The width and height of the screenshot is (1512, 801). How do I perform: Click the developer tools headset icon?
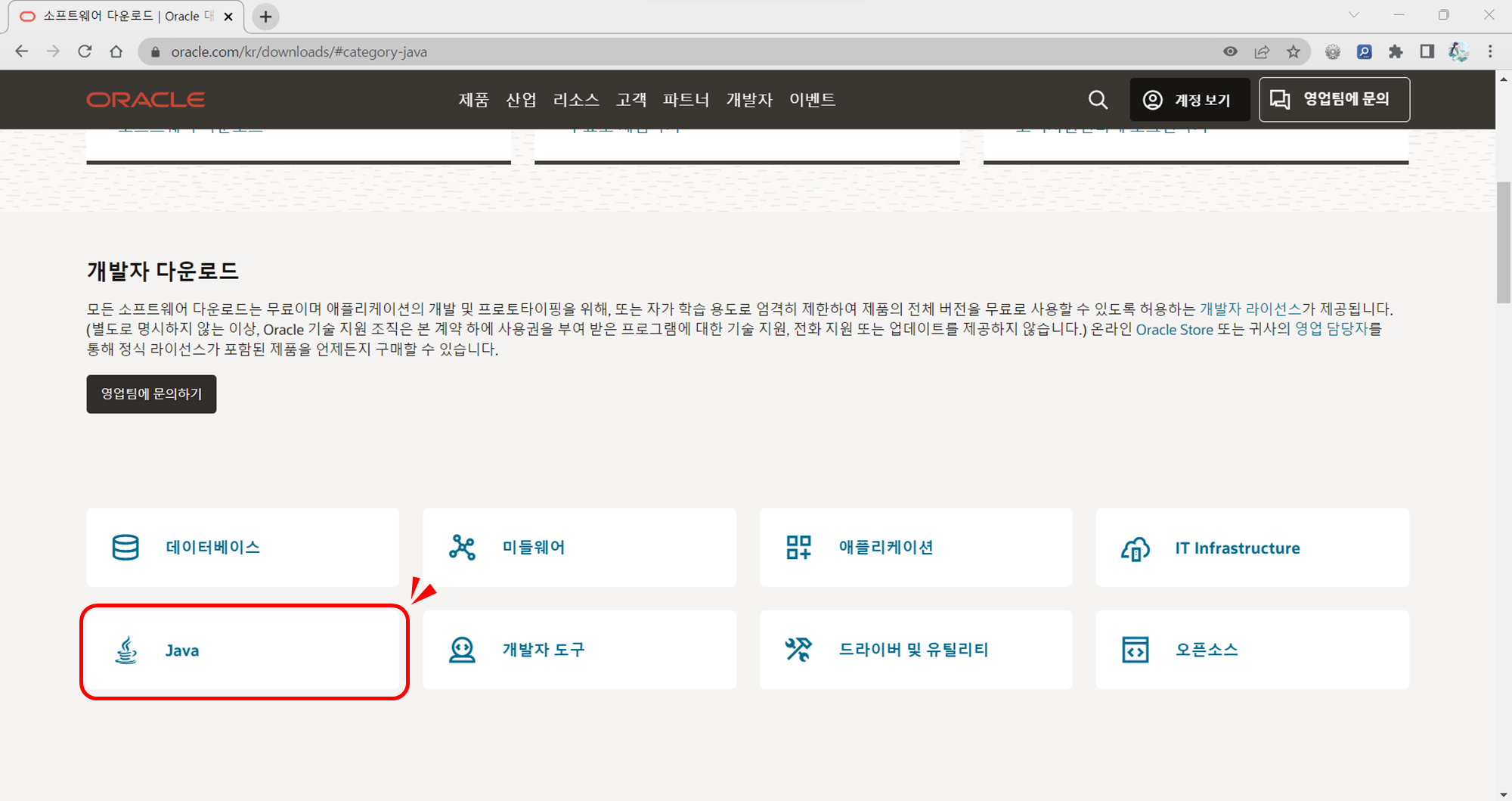[x=462, y=650]
